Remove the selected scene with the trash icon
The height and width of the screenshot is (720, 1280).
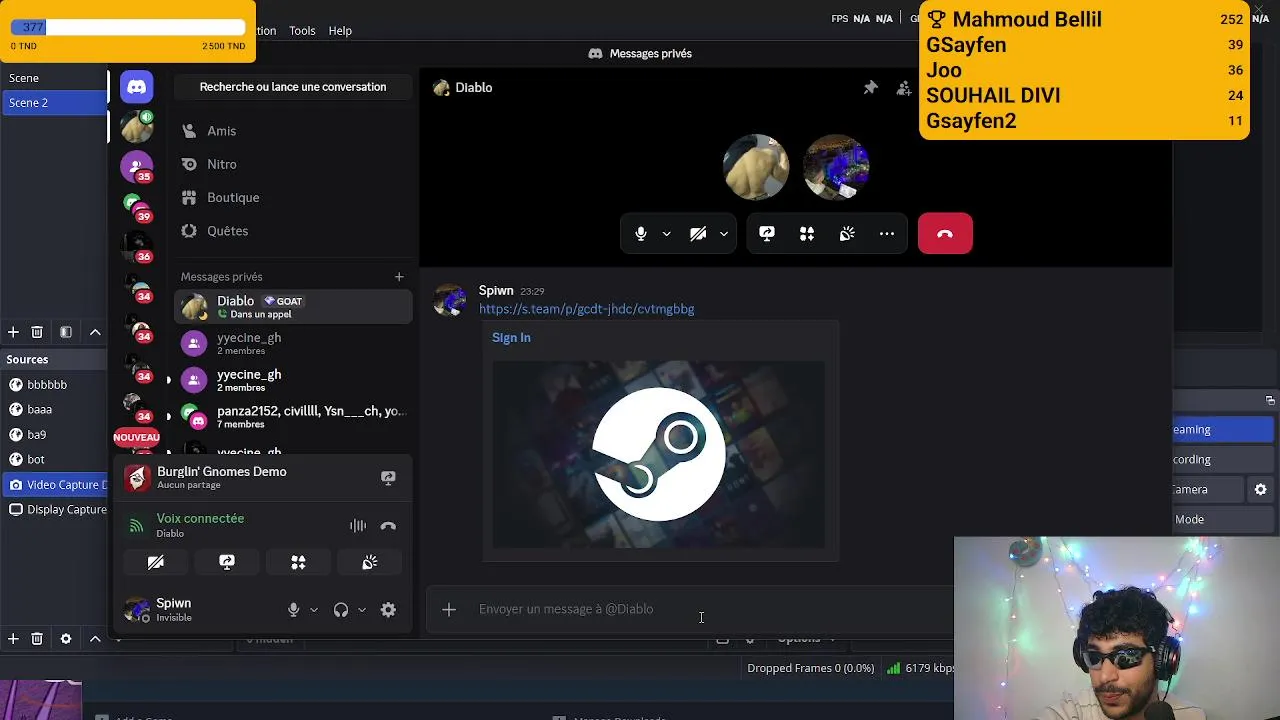[37, 332]
